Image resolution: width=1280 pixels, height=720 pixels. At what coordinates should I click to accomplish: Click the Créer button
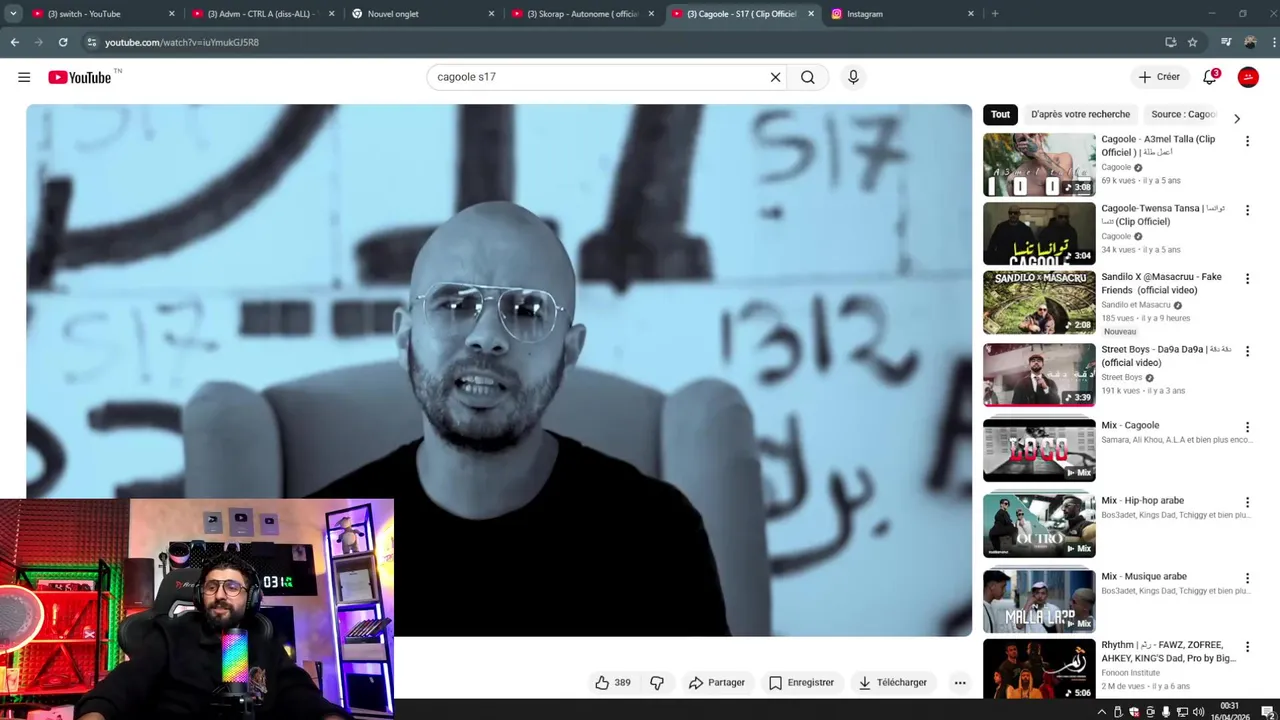click(1159, 77)
